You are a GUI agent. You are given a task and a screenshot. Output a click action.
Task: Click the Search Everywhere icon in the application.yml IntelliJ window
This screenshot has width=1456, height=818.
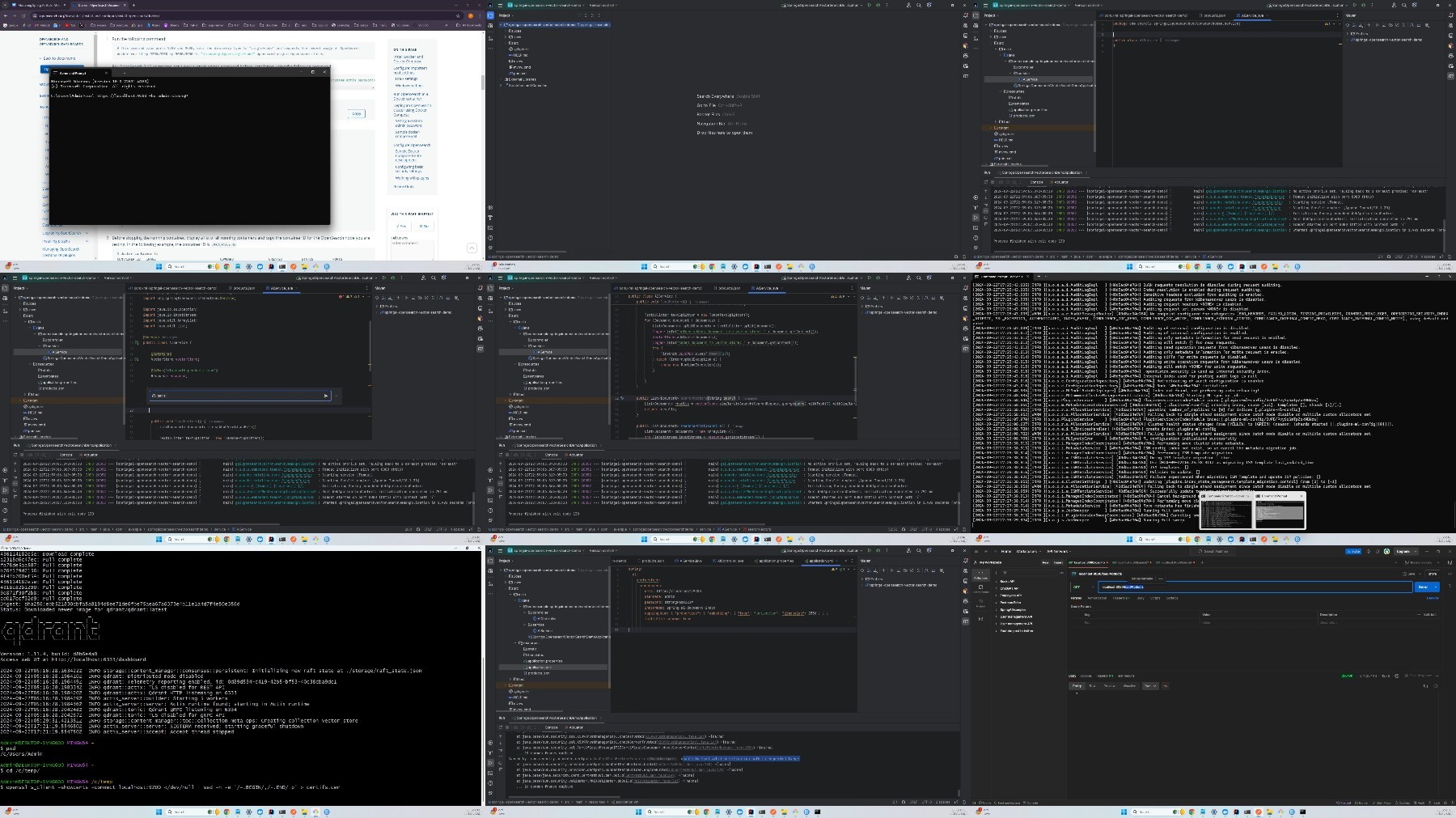919,550
